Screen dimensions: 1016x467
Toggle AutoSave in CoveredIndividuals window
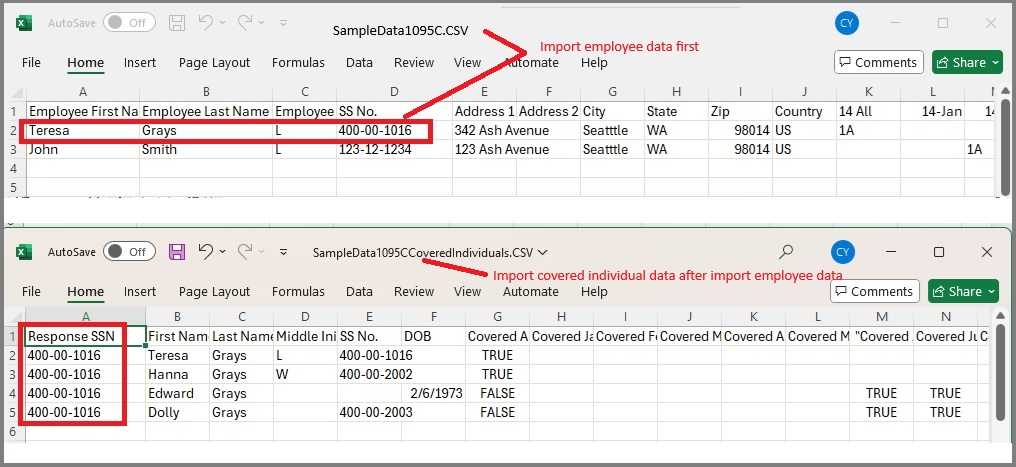[x=128, y=252]
